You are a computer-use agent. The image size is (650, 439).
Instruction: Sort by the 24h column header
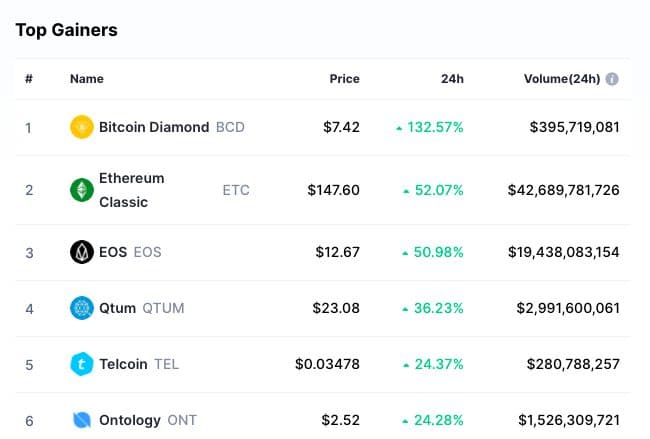(454, 79)
